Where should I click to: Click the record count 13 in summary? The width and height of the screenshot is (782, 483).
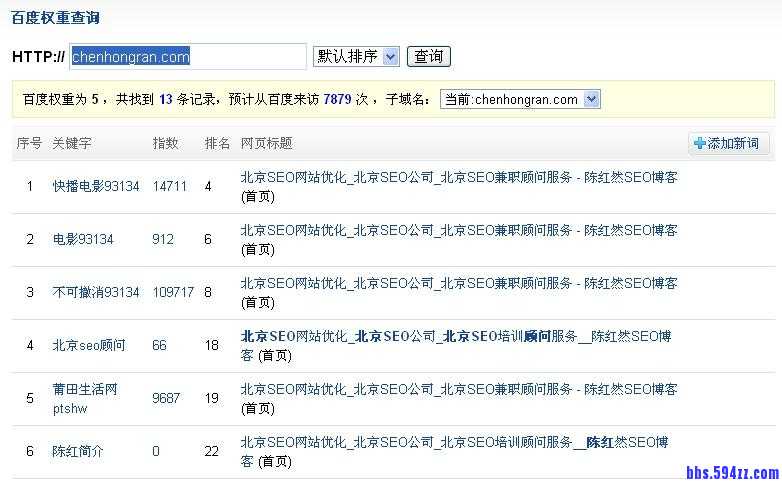(x=166, y=99)
